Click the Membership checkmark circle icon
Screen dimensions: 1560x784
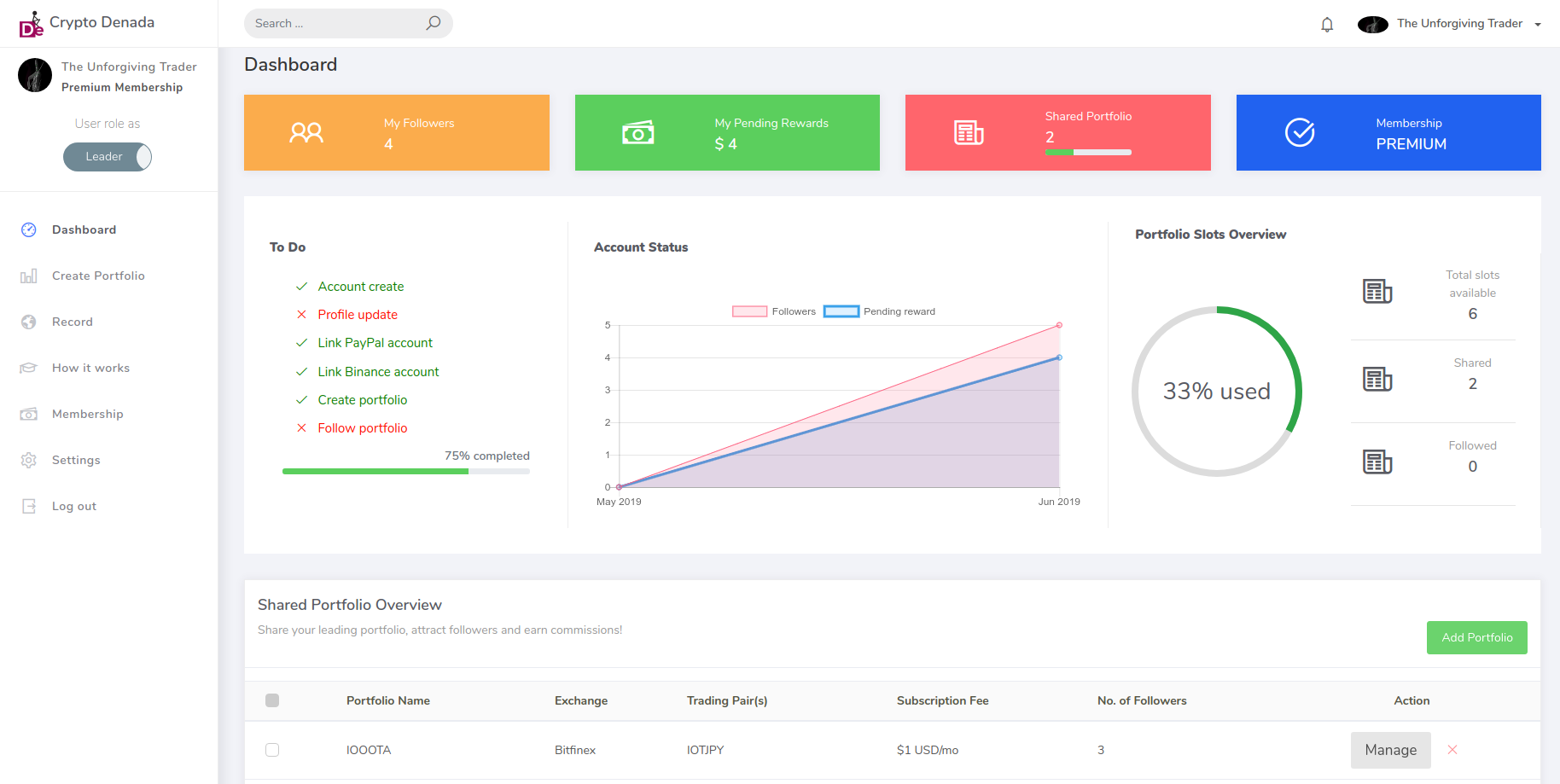(1300, 132)
